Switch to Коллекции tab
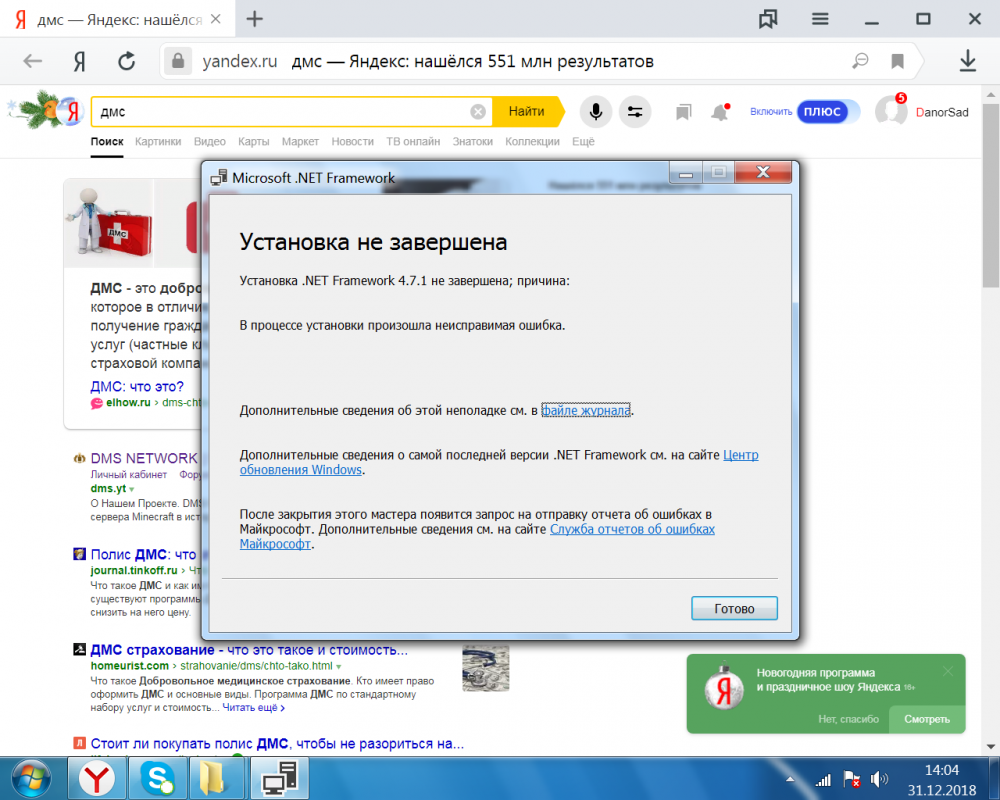Viewport: 1000px width, 800px height. [x=533, y=142]
